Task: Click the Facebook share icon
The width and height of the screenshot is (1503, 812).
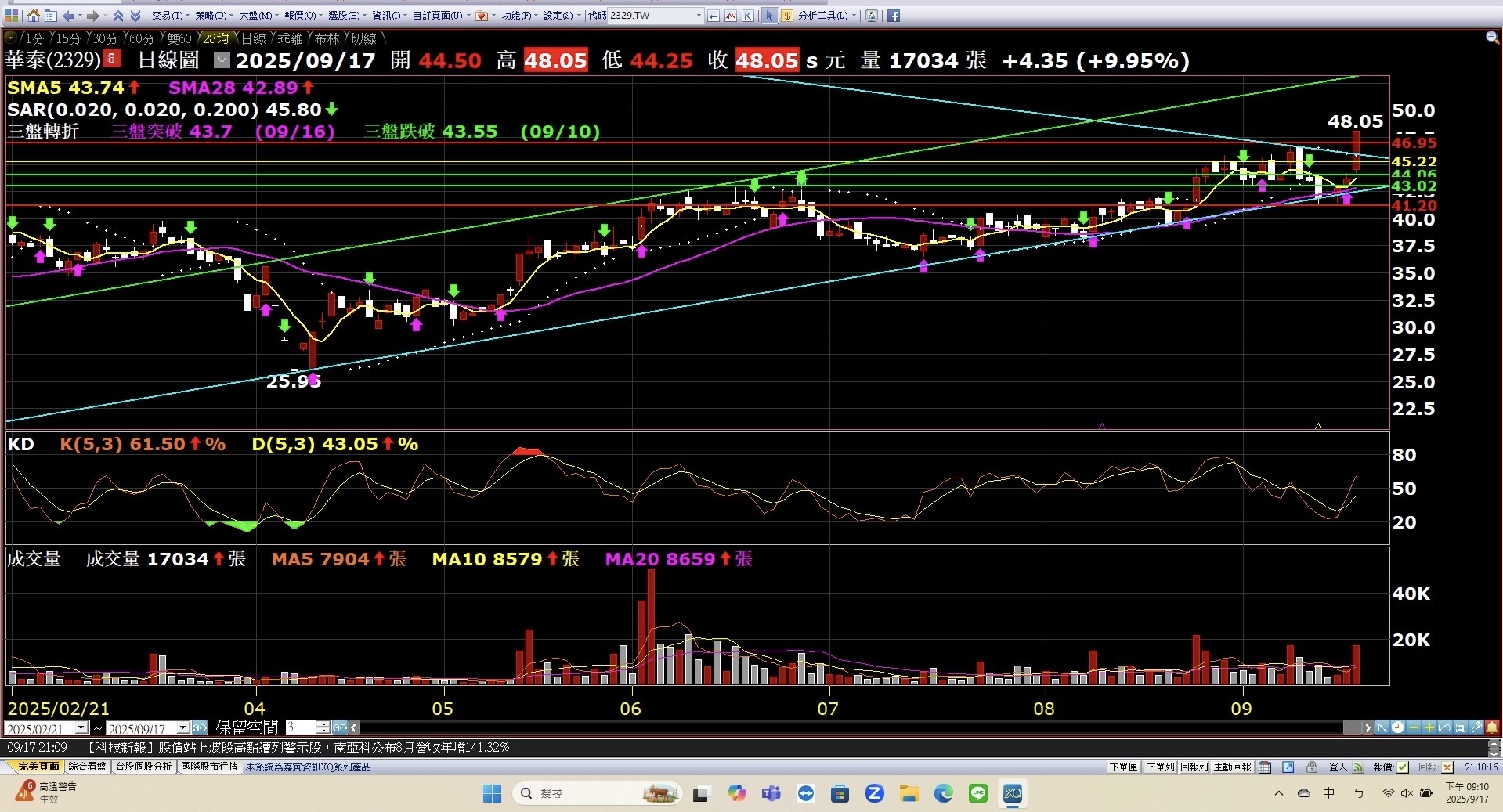Action: 893,16
